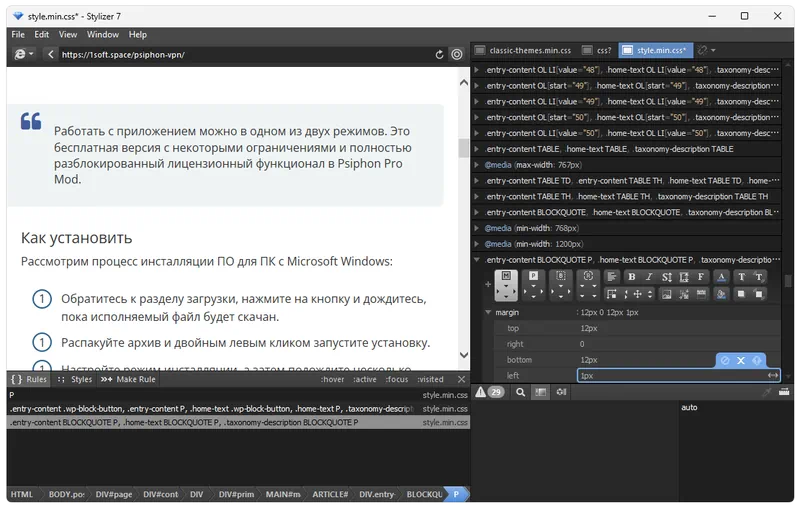The height and width of the screenshot is (508, 800).
Task: Click the second T text effect tool
Action: click(759, 277)
